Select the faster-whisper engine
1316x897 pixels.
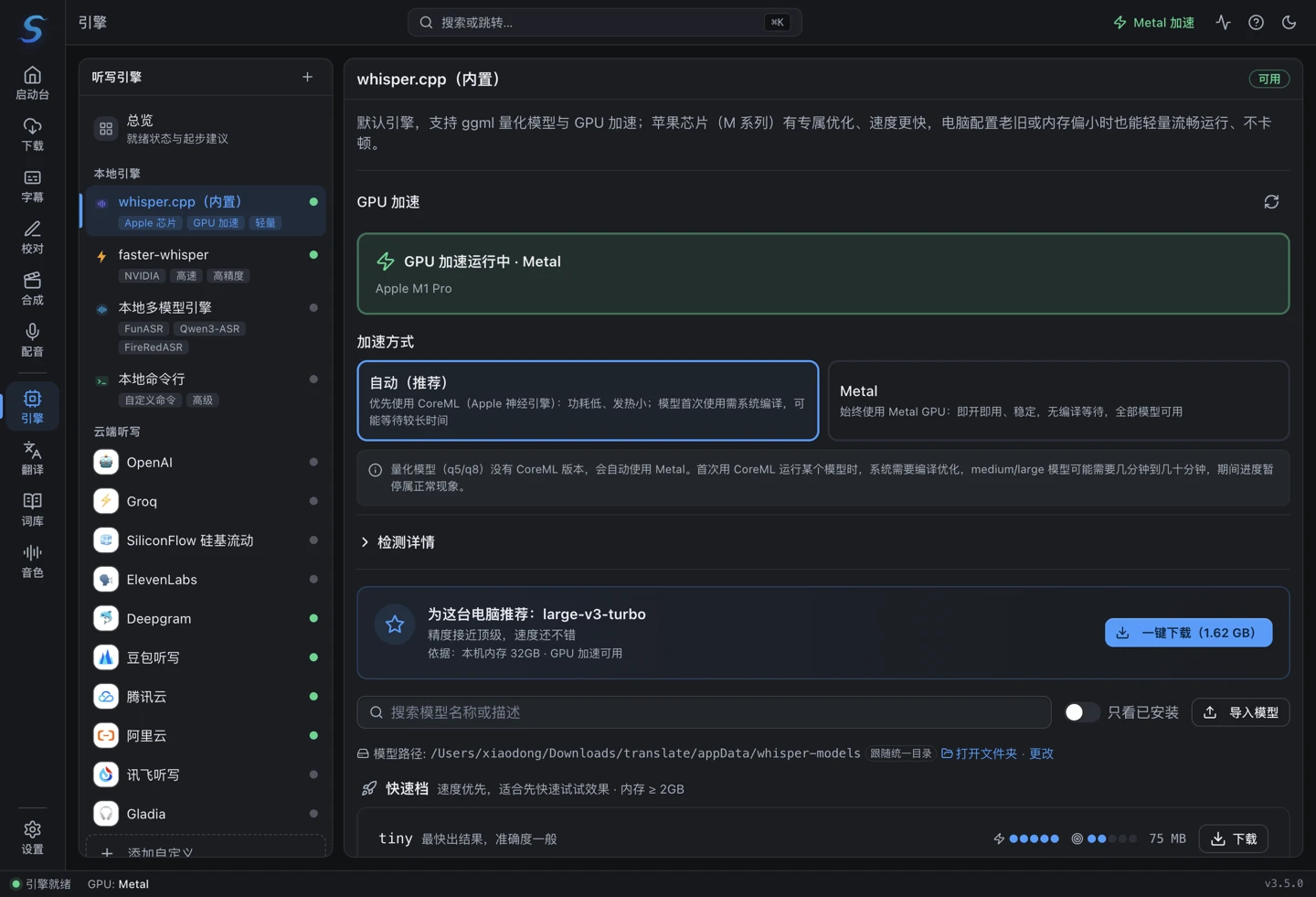click(207, 264)
